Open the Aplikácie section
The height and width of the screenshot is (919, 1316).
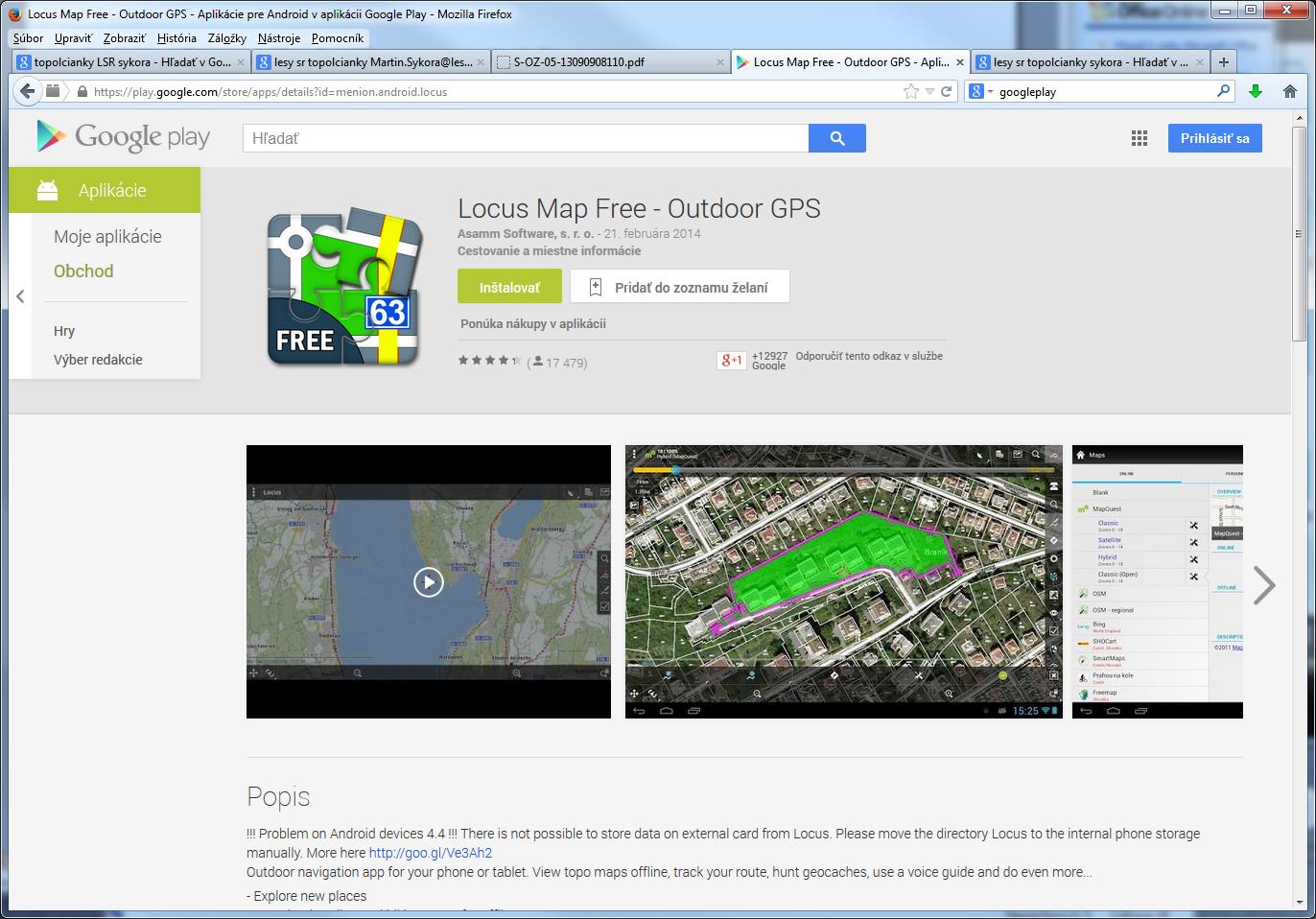click(105, 190)
